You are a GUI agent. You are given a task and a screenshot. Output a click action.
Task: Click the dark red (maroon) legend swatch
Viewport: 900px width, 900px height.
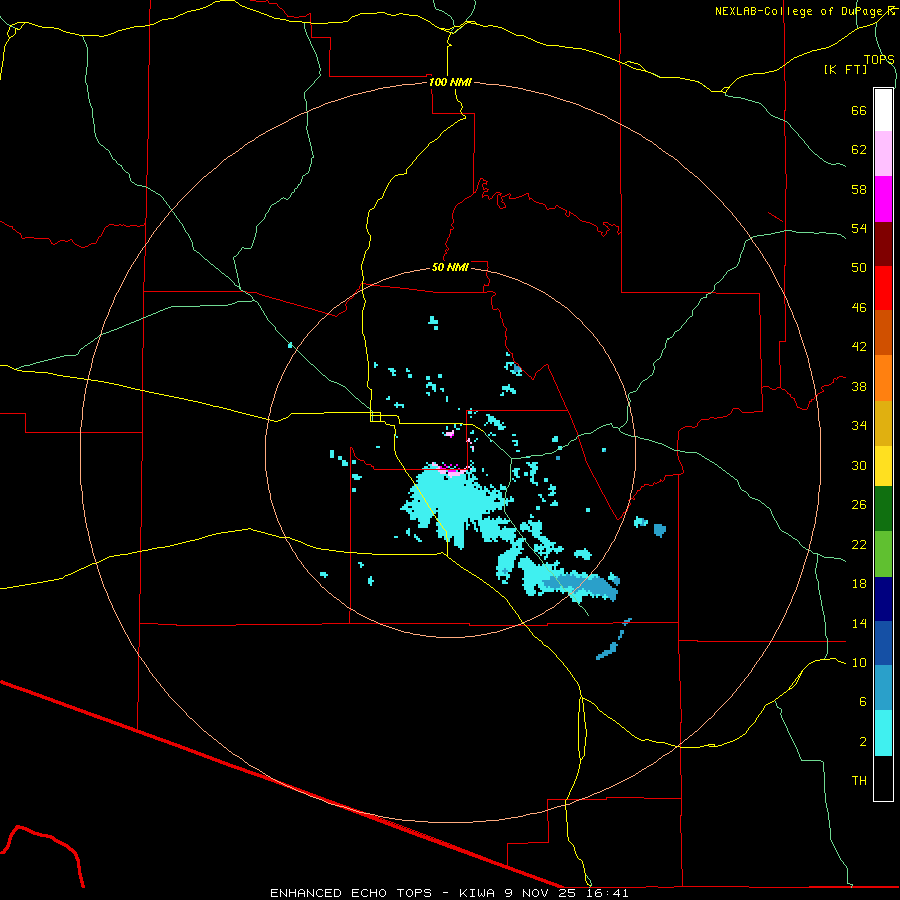tap(883, 243)
